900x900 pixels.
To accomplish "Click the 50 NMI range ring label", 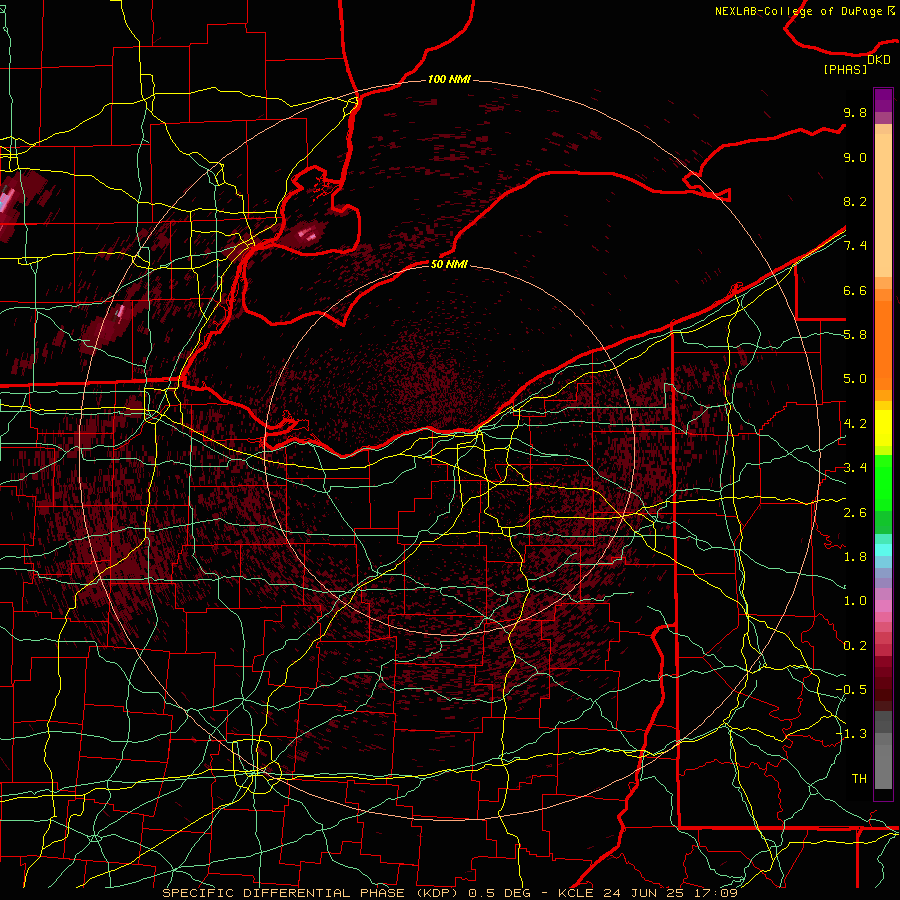I will click(x=449, y=264).
